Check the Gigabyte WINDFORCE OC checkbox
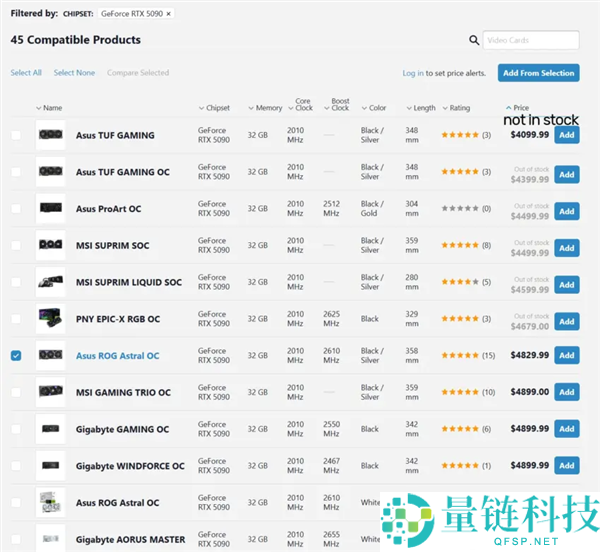The width and height of the screenshot is (600, 552). point(16,466)
